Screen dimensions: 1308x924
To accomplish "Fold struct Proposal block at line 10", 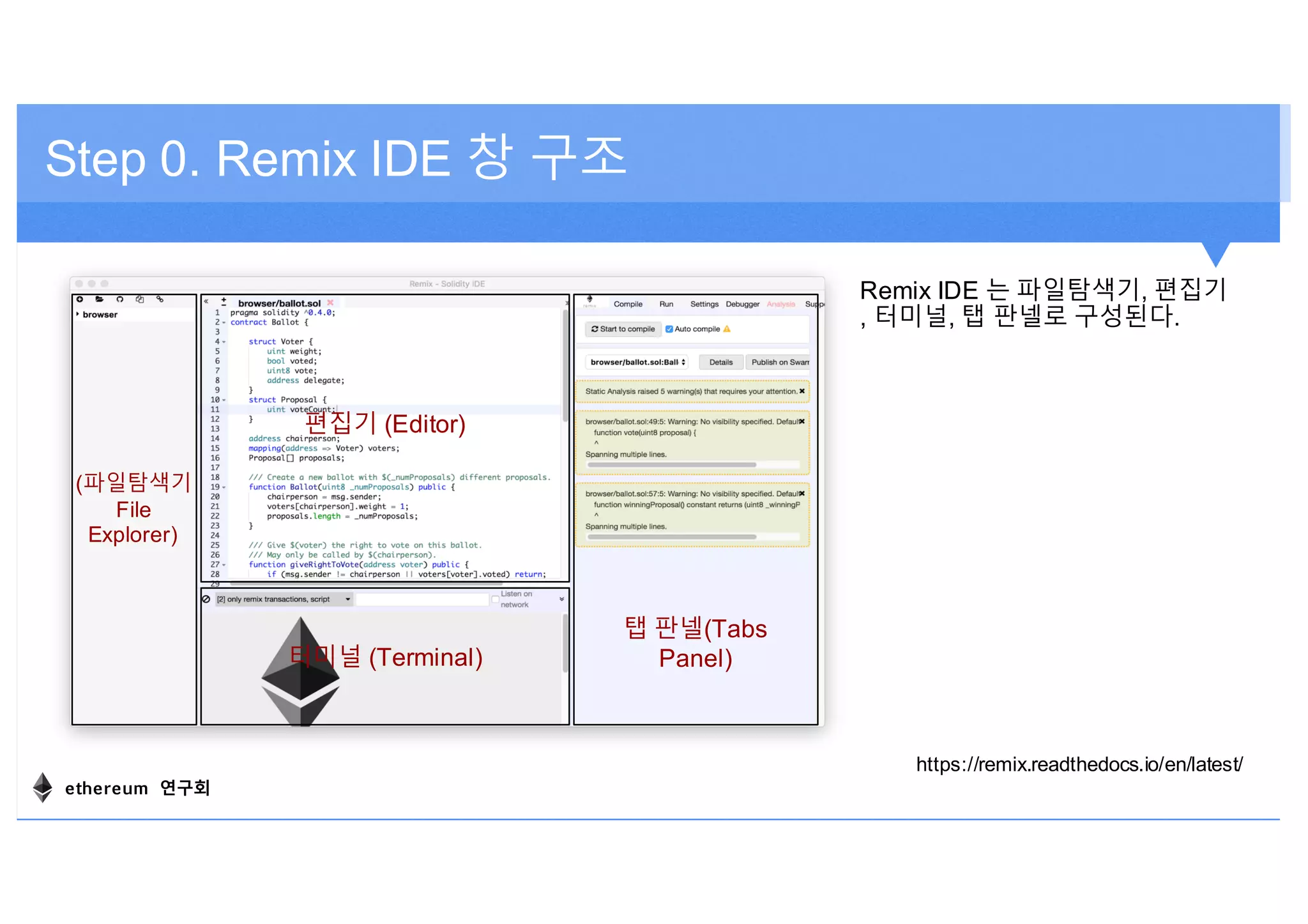I will [x=224, y=400].
